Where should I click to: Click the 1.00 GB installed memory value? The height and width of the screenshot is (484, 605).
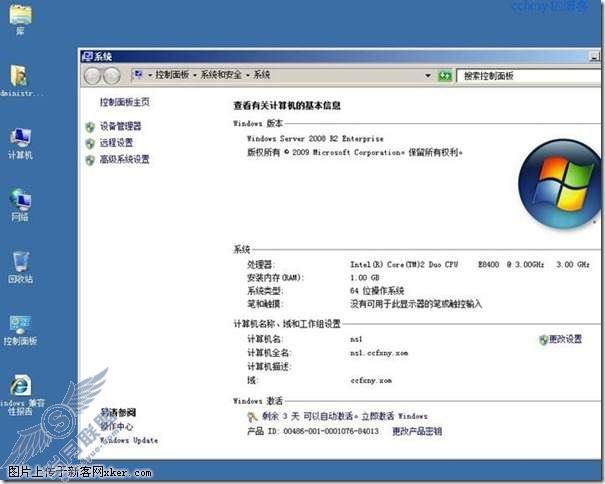(x=365, y=278)
